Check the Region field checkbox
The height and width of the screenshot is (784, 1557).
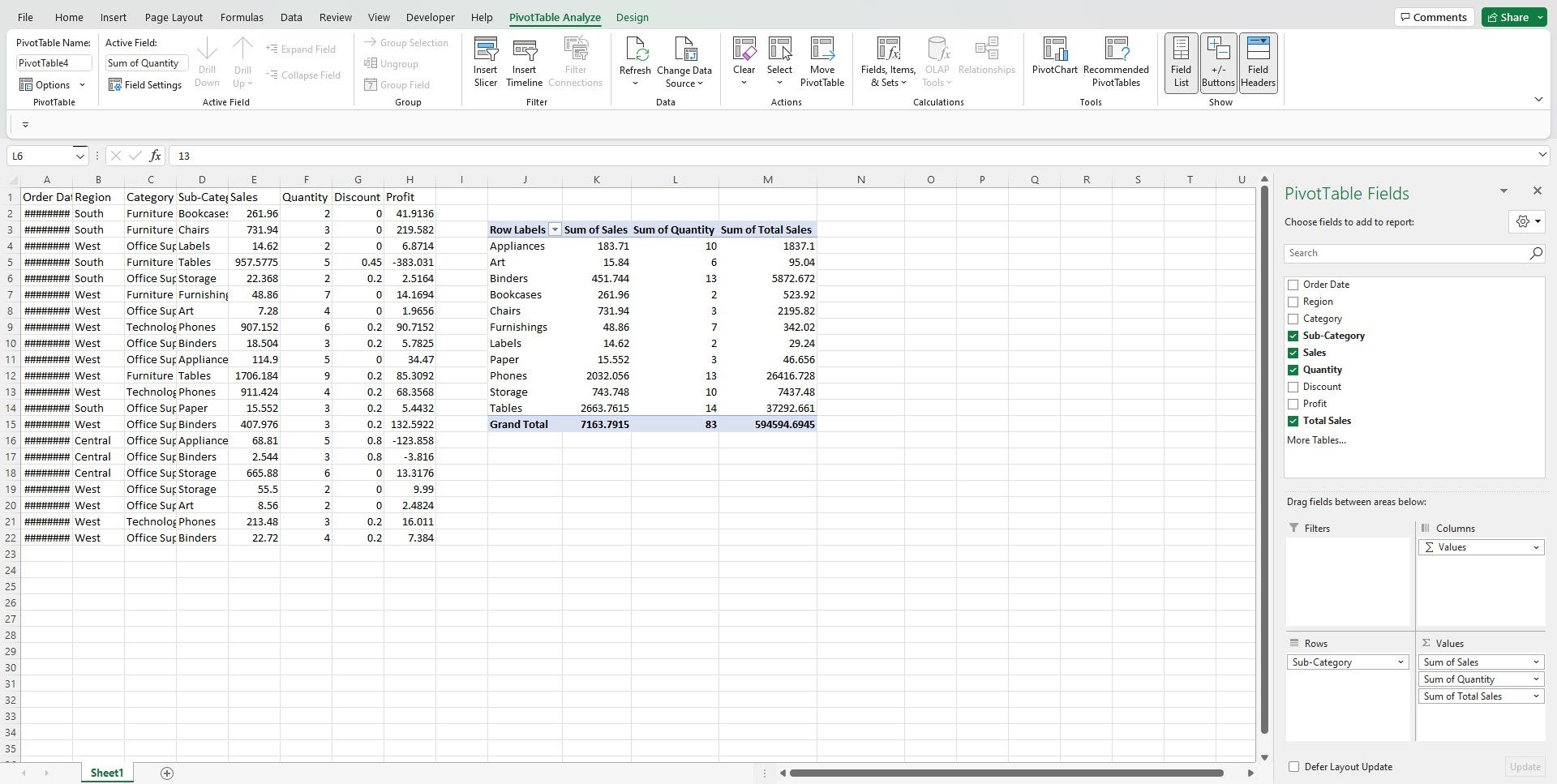[x=1293, y=302]
